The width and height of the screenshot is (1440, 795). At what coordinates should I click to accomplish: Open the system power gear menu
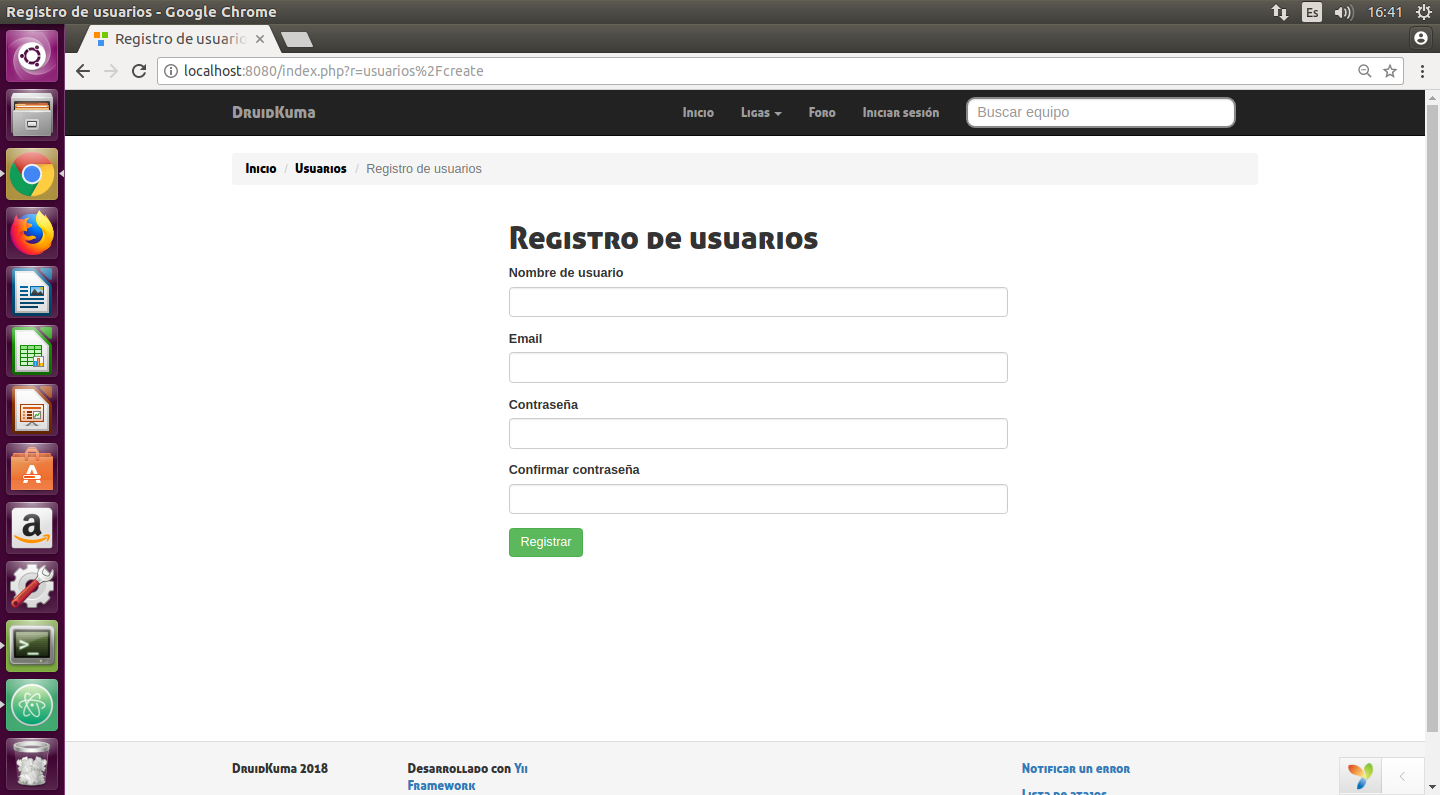[x=1424, y=12]
